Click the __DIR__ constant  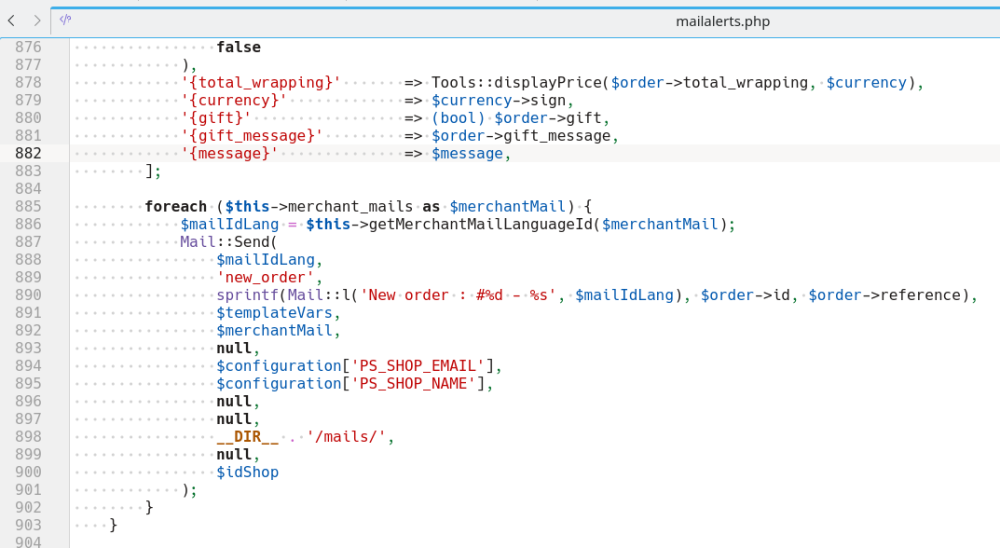tap(246, 437)
